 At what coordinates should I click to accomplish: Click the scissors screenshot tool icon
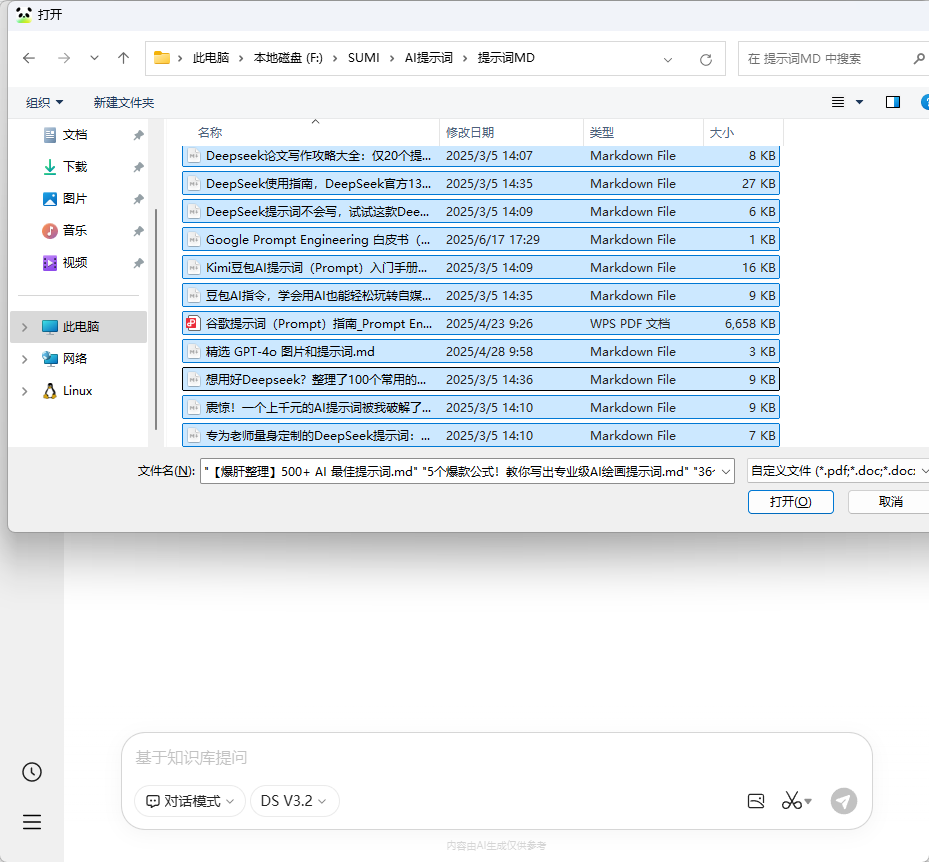tap(792, 801)
